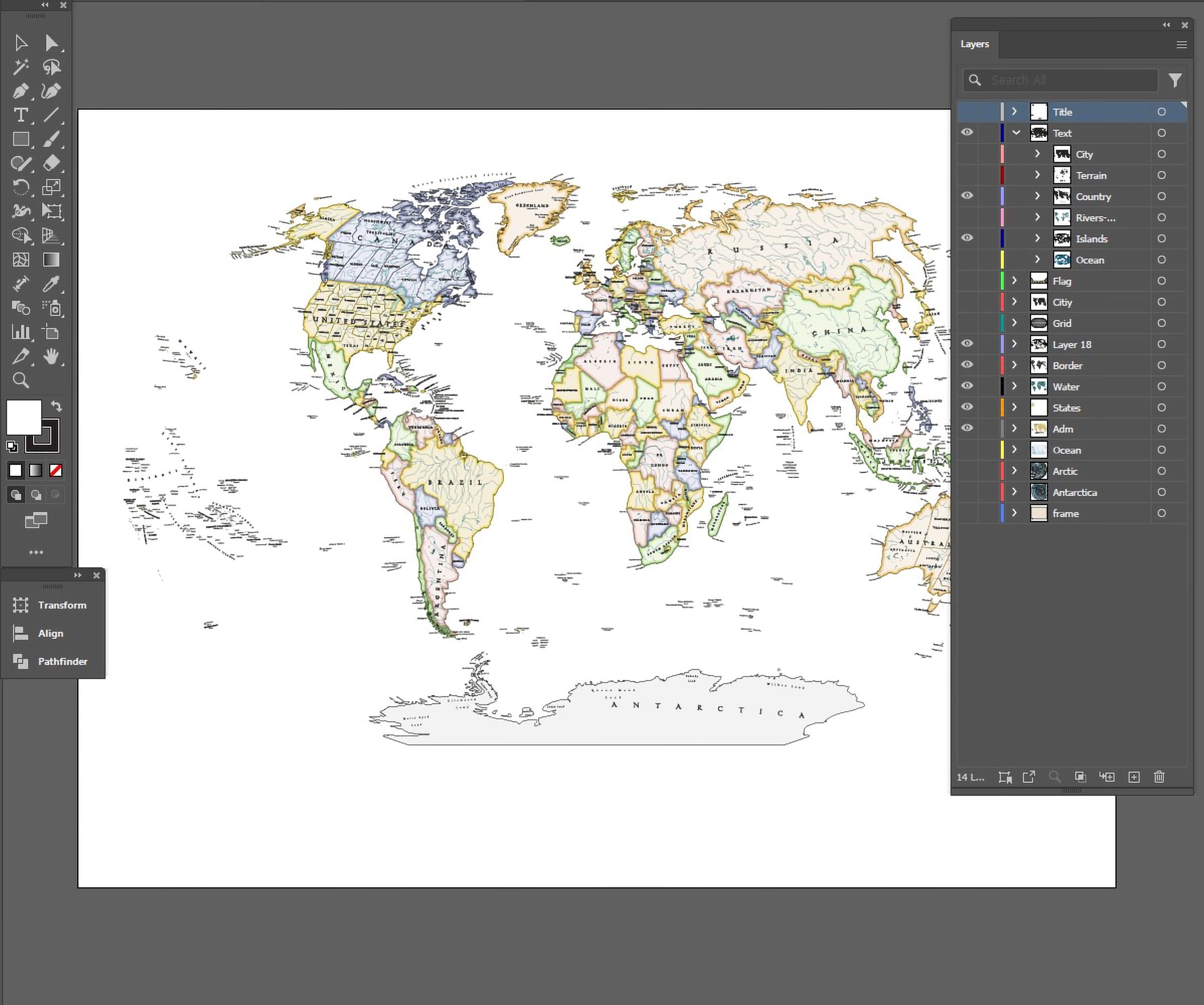Set paint to None red slash swatch
Viewport: 1204px width, 1005px height.
coord(56,471)
